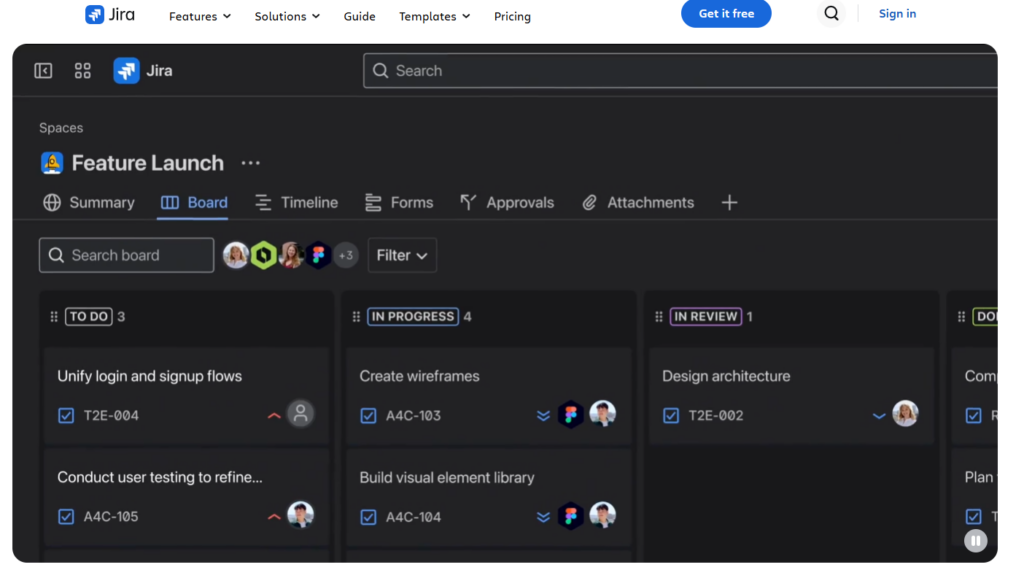The height and width of the screenshot is (578, 1024).
Task: Toggle the task checkbox for A4C-105
Action: coord(66,517)
